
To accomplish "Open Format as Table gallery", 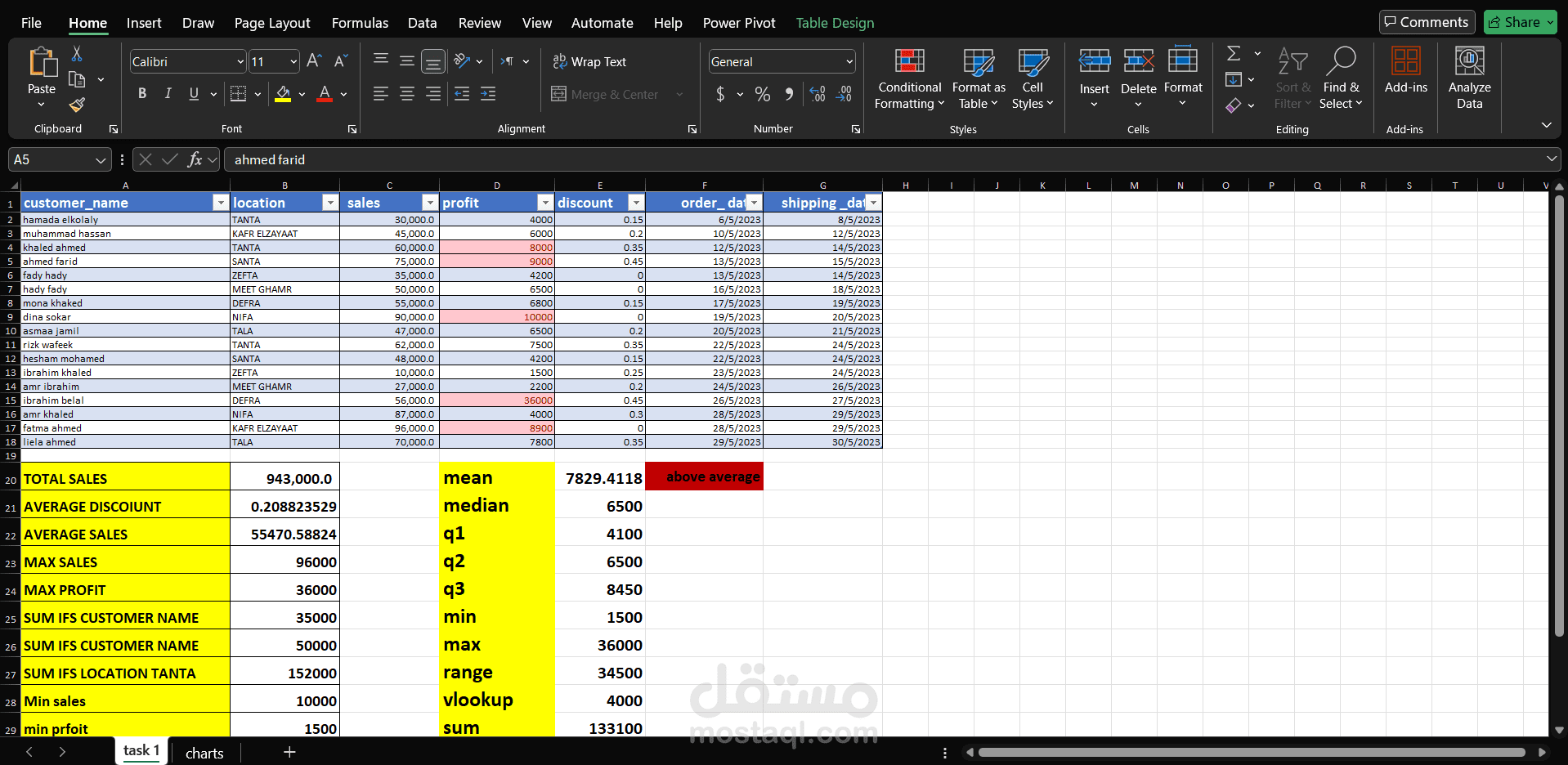I will pyautogui.click(x=979, y=79).
